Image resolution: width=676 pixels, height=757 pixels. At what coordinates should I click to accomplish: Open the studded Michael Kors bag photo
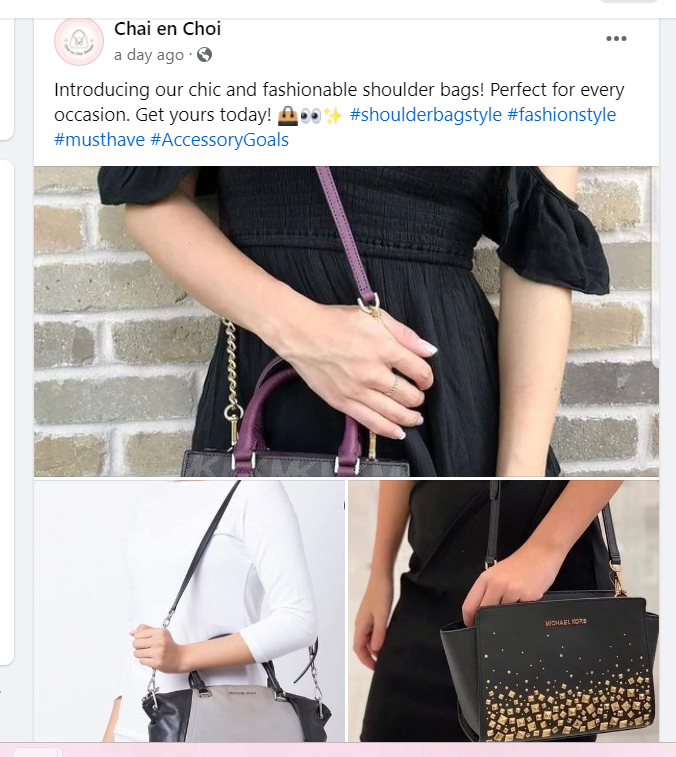click(x=503, y=611)
